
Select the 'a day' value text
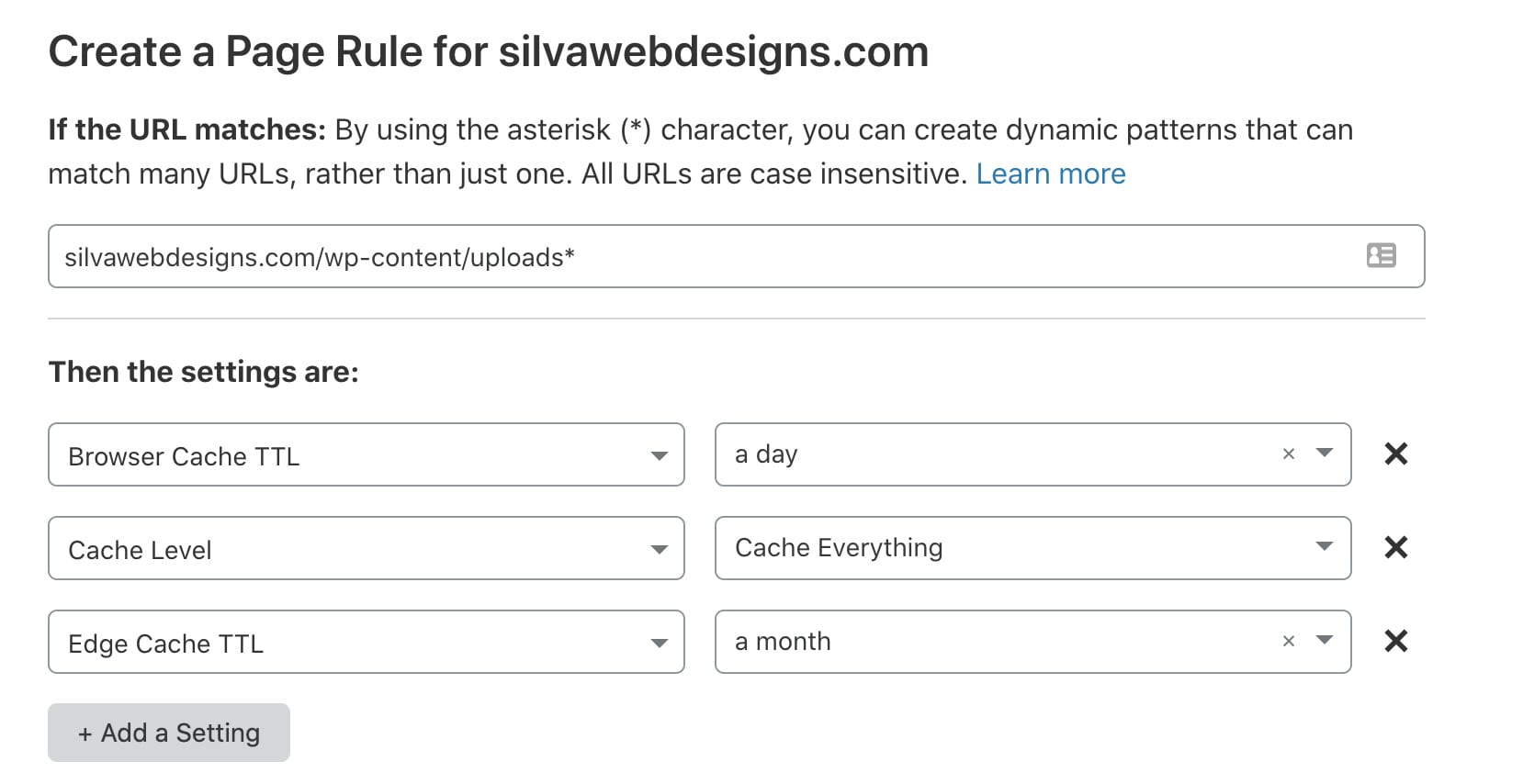[x=766, y=454]
